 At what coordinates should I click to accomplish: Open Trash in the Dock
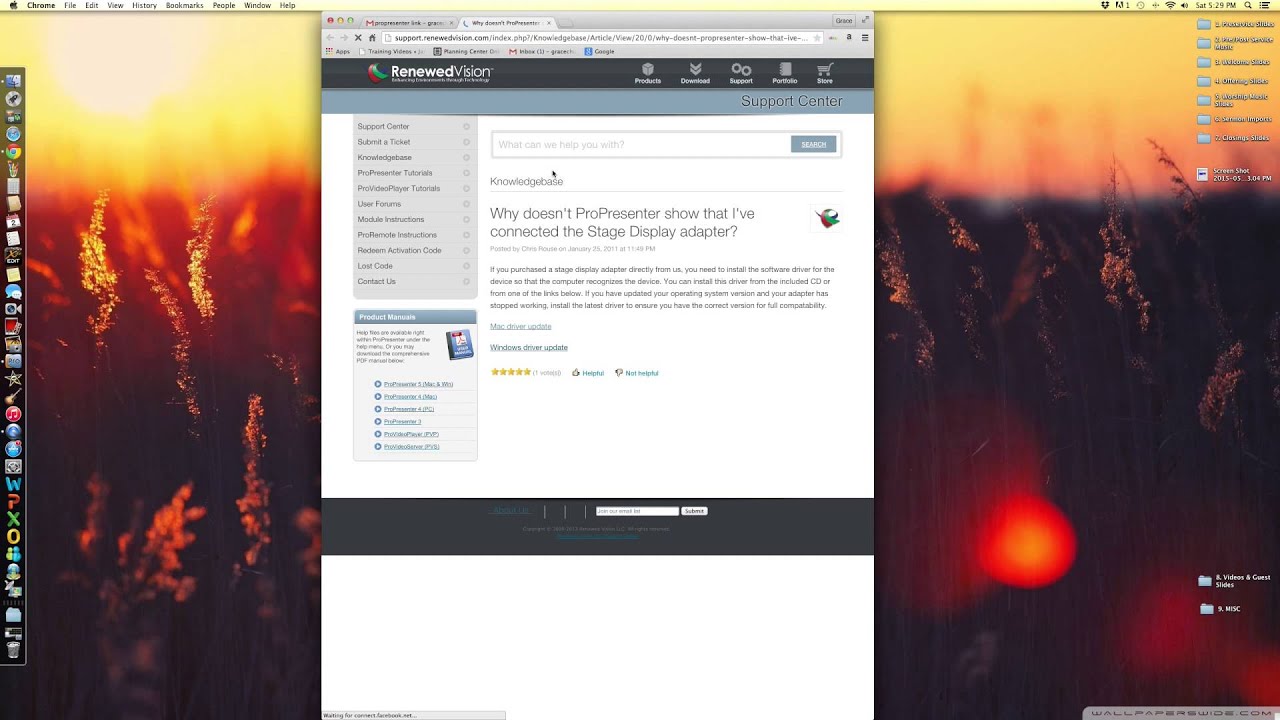tap(13, 650)
